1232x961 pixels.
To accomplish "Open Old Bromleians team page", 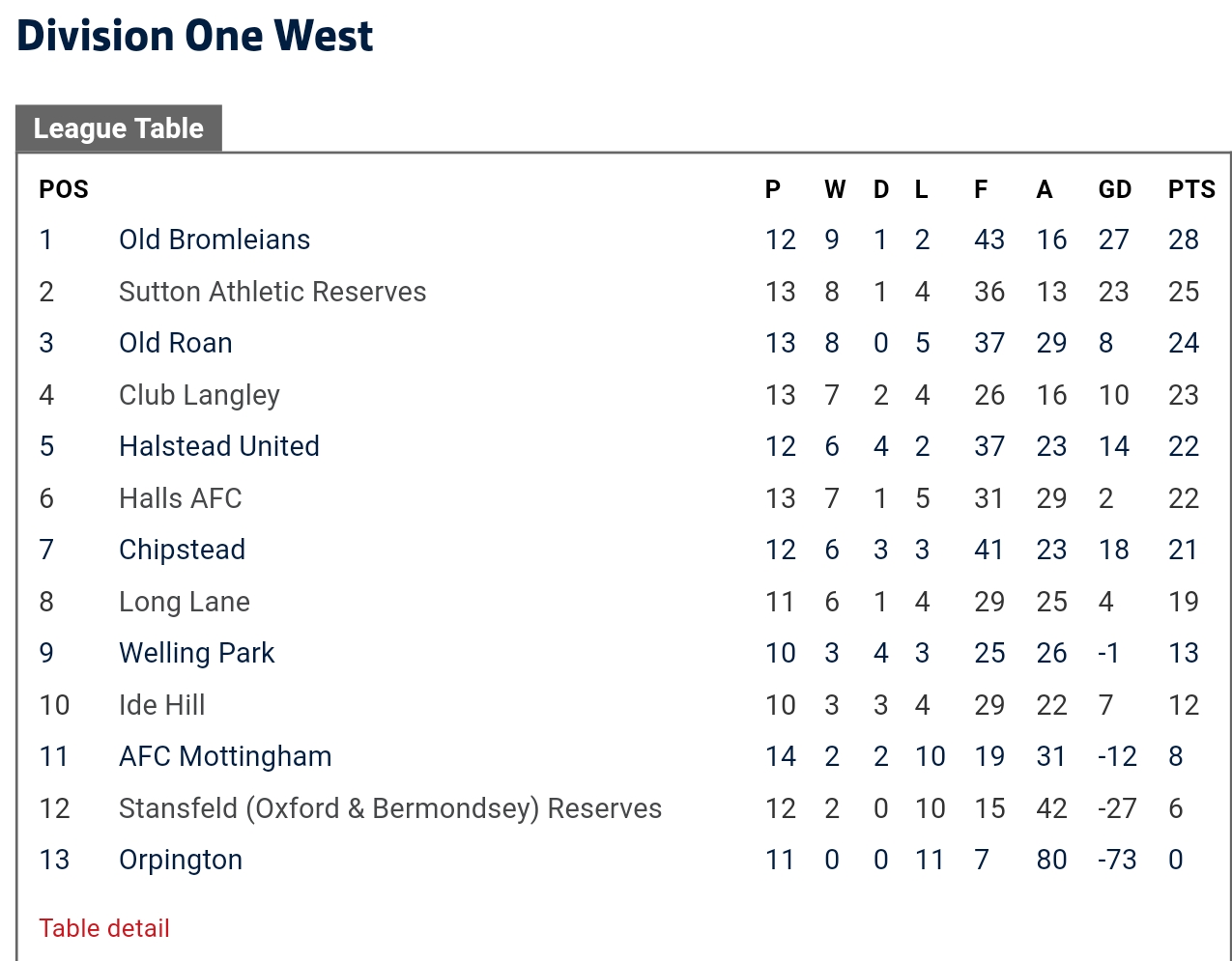I will (215, 240).
